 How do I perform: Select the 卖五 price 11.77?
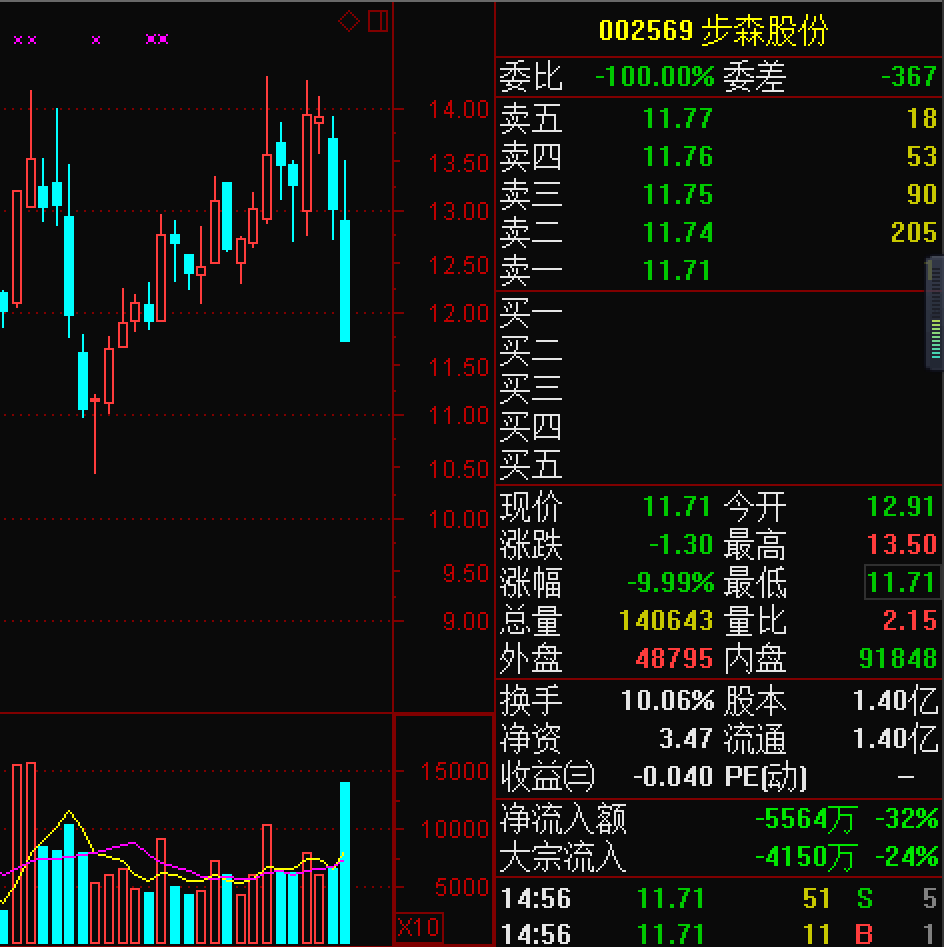coord(678,118)
